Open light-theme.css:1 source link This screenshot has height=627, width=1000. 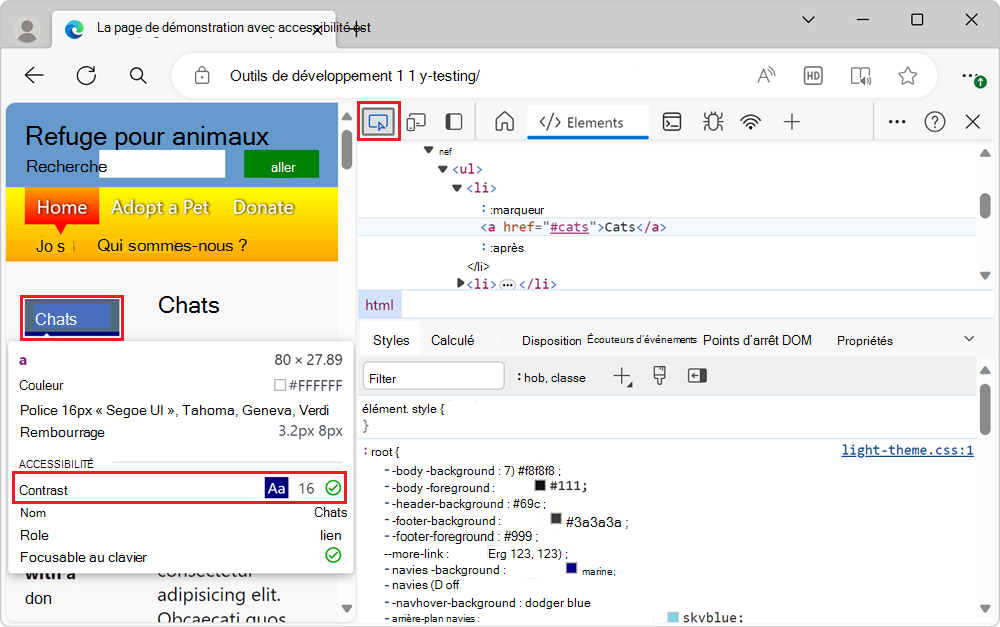coord(908,450)
